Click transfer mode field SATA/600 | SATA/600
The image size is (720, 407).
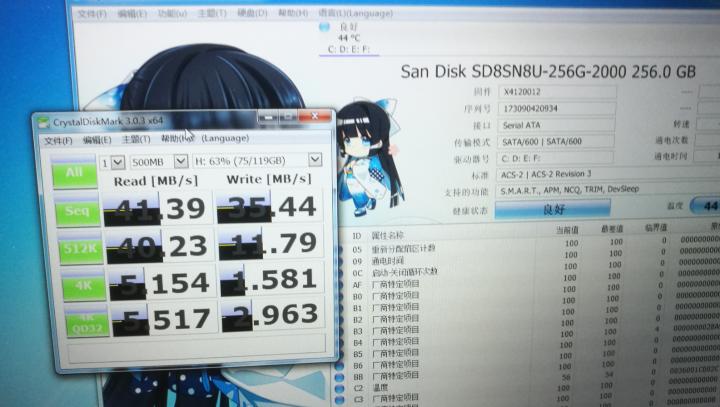coord(555,141)
